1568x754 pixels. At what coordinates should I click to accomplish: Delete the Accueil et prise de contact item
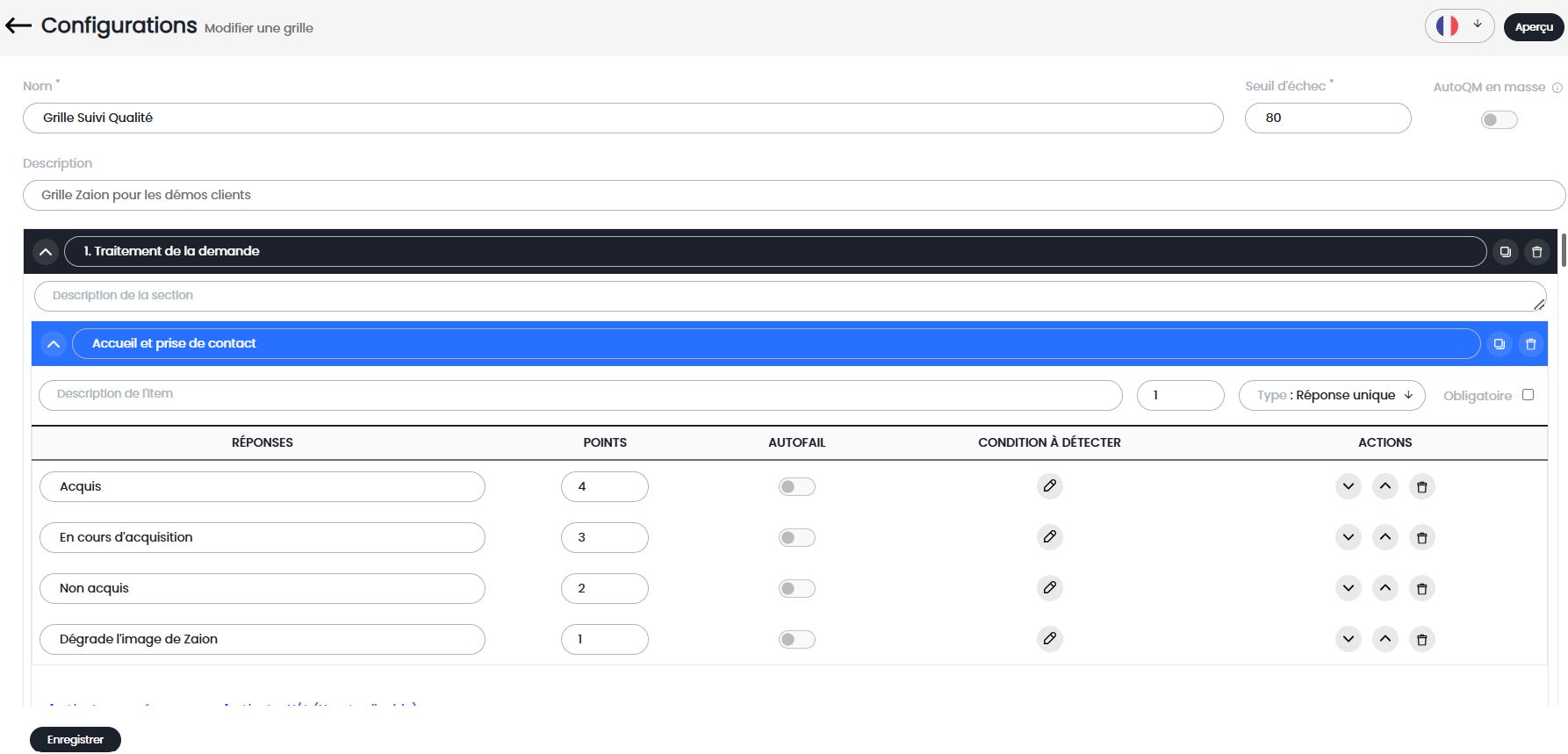(x=1530, y=344)
